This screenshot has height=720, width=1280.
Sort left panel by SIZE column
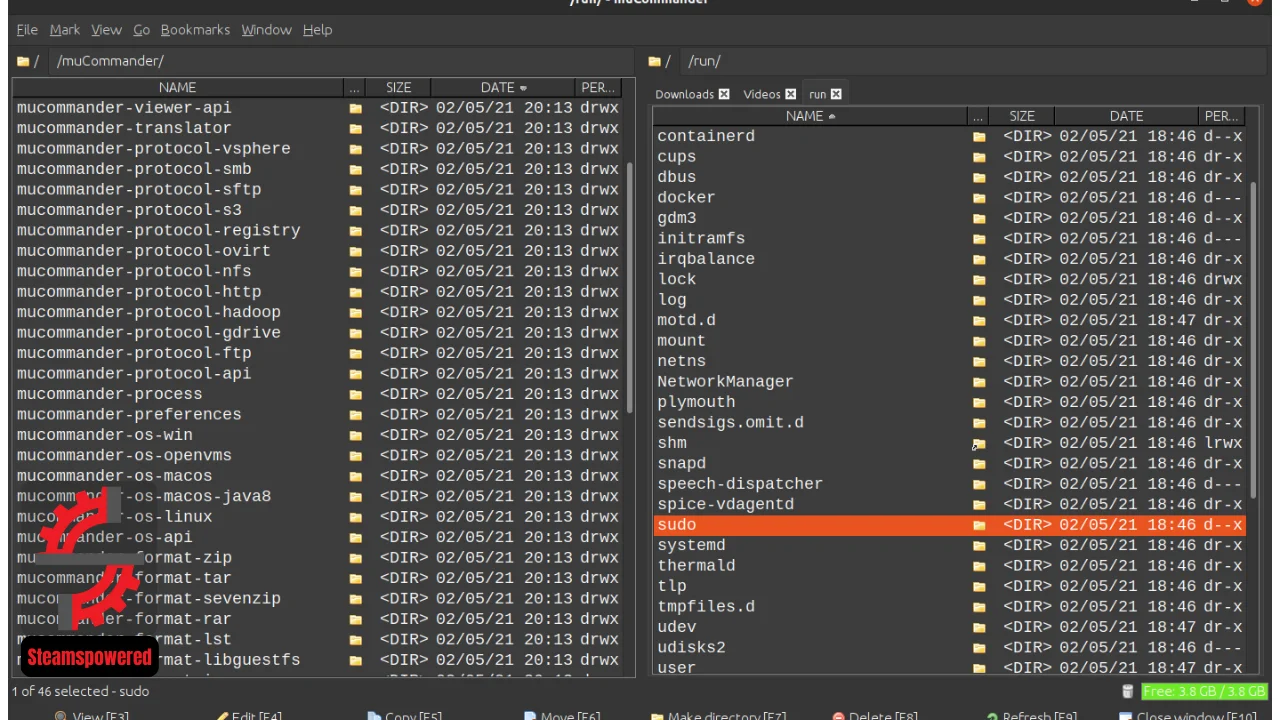click(x=398, y=88)
